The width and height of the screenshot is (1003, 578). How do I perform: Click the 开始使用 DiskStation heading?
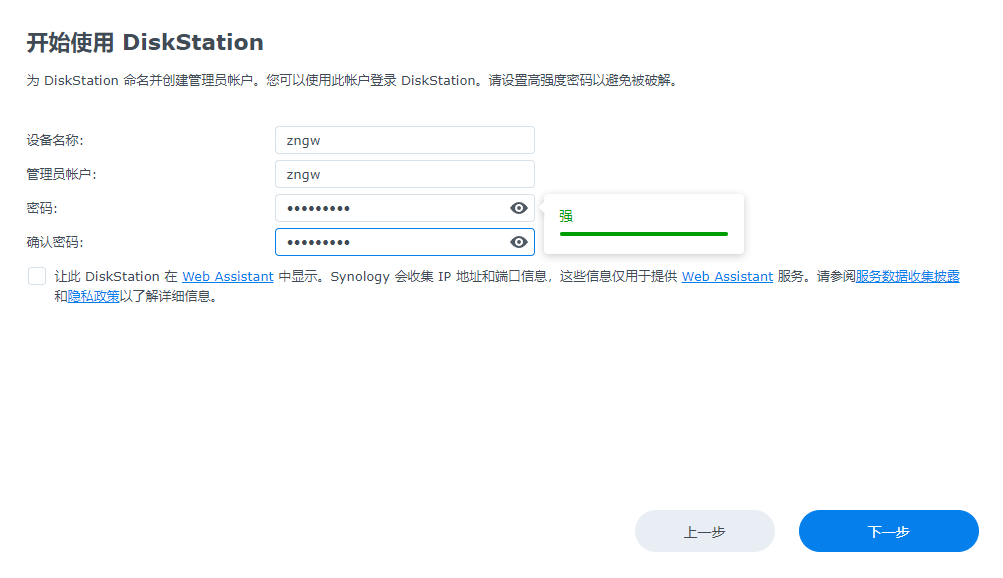coord(144,43)
